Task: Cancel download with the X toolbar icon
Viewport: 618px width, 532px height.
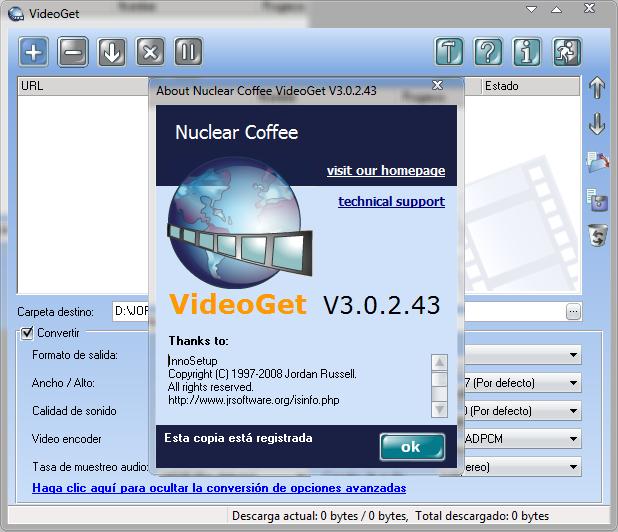Action: pyautogui.click(x=150, y=52)
